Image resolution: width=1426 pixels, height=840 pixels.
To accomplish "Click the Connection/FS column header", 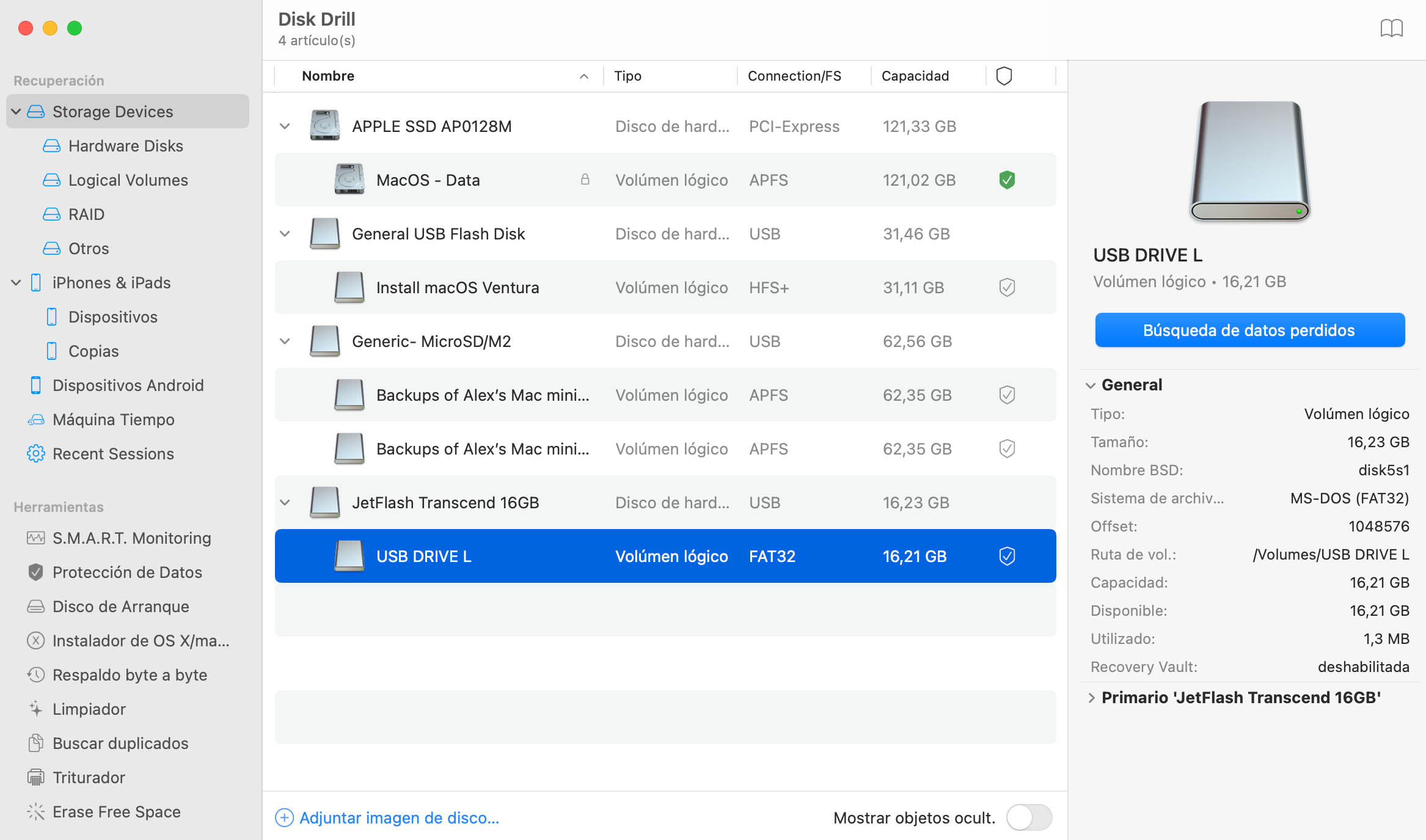I will [x=794, y=76].
